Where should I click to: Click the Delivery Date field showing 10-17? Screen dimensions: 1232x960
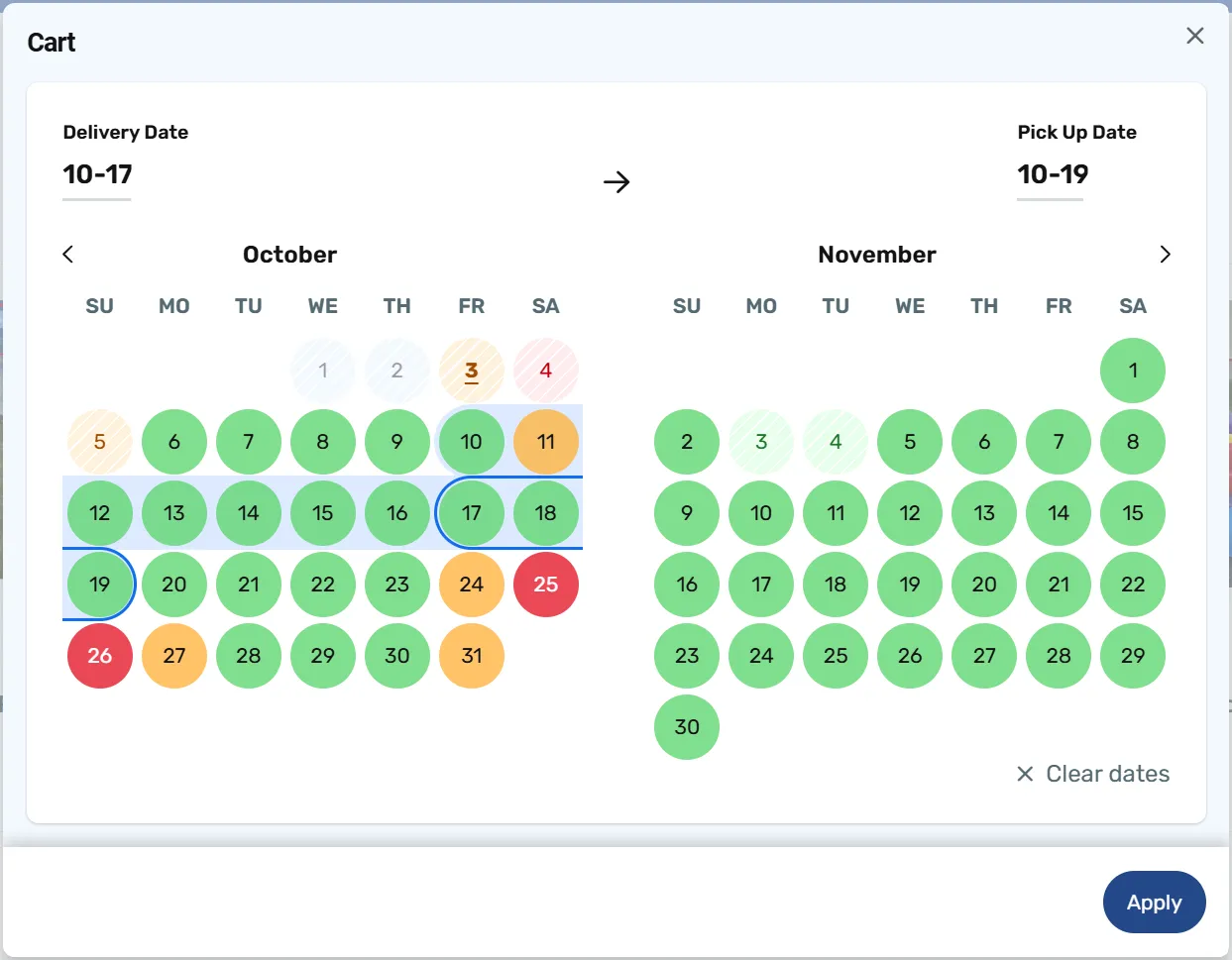point(97,175)
